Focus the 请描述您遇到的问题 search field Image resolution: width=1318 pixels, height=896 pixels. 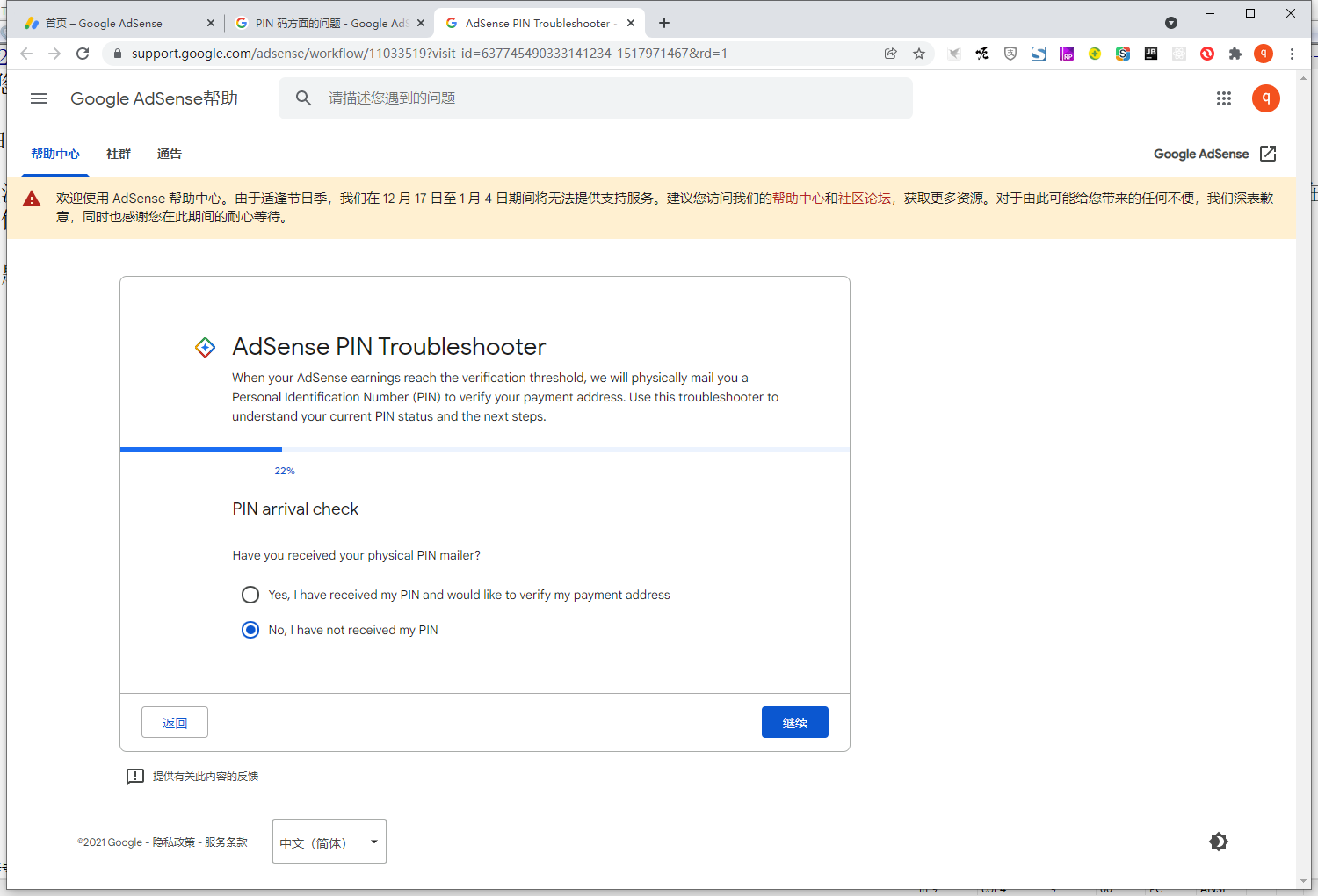(596, 98)
